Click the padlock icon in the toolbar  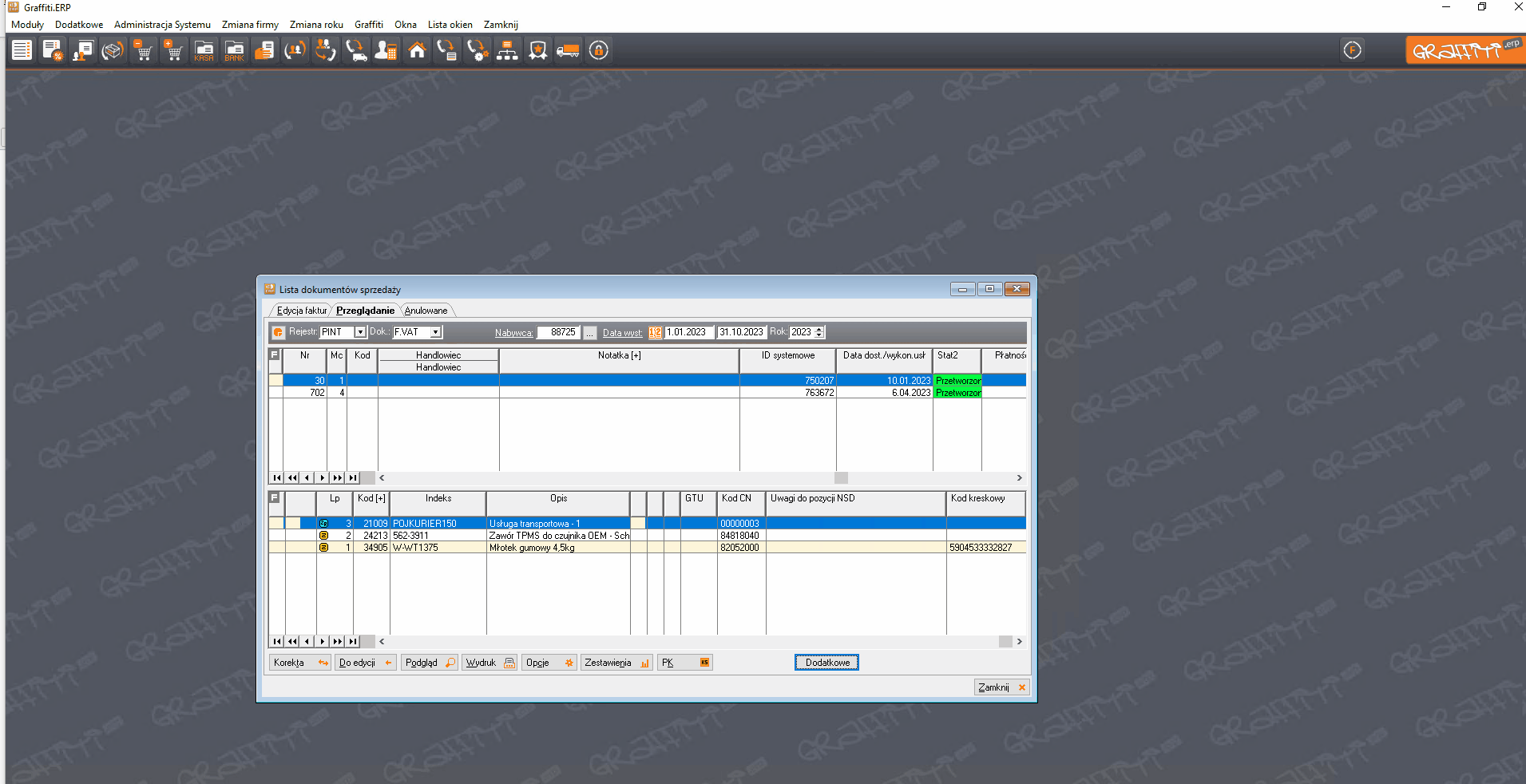(x=598, y=51)
